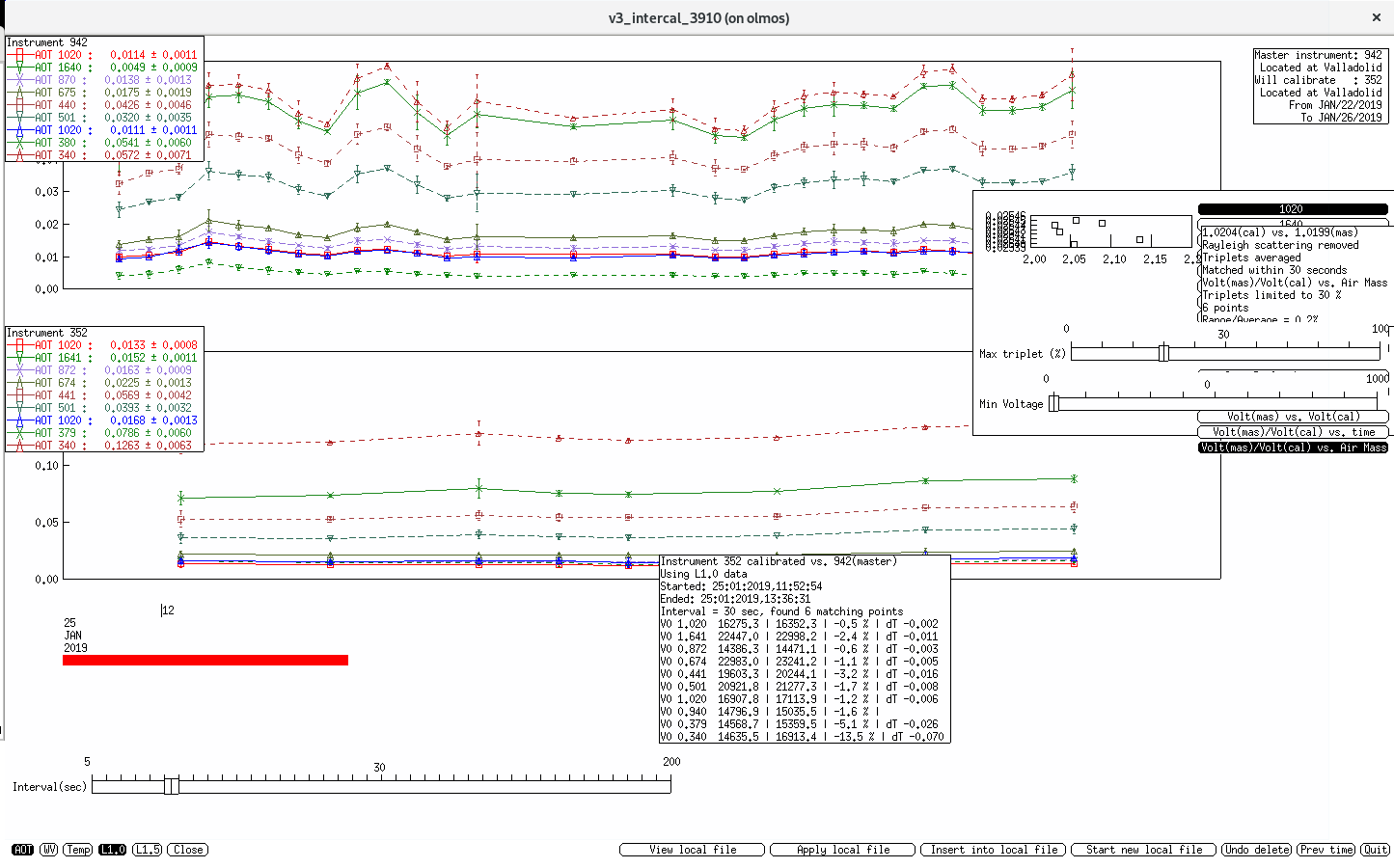This screenshot has height=868, width=1394.
Task: Click the Quit button
Action: (1375, 850)
